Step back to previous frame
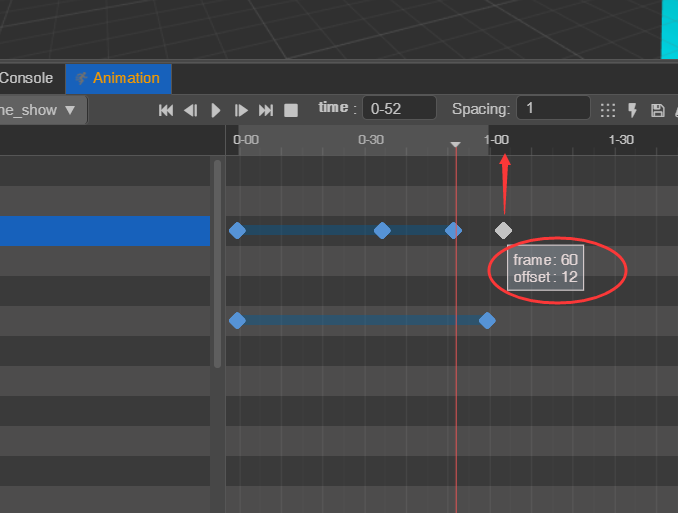Screen dimensions: 678x513 tap(191, 110)
